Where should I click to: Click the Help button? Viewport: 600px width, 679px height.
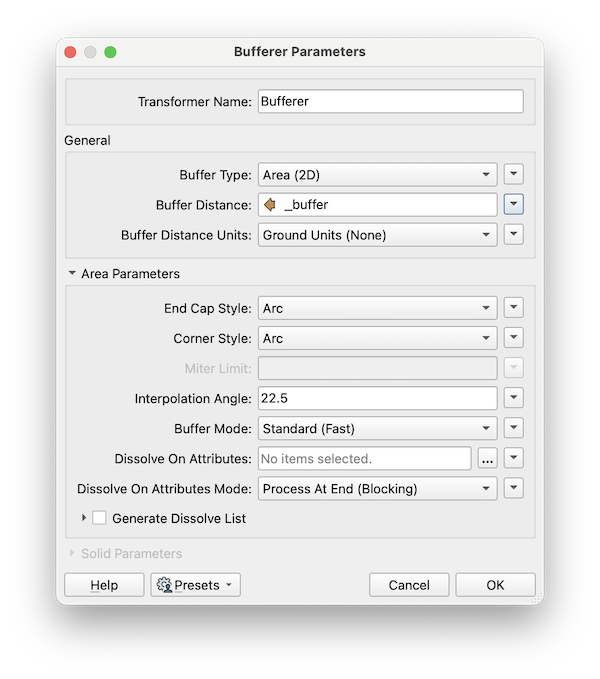pyautogui.click(x=104, y=585)
